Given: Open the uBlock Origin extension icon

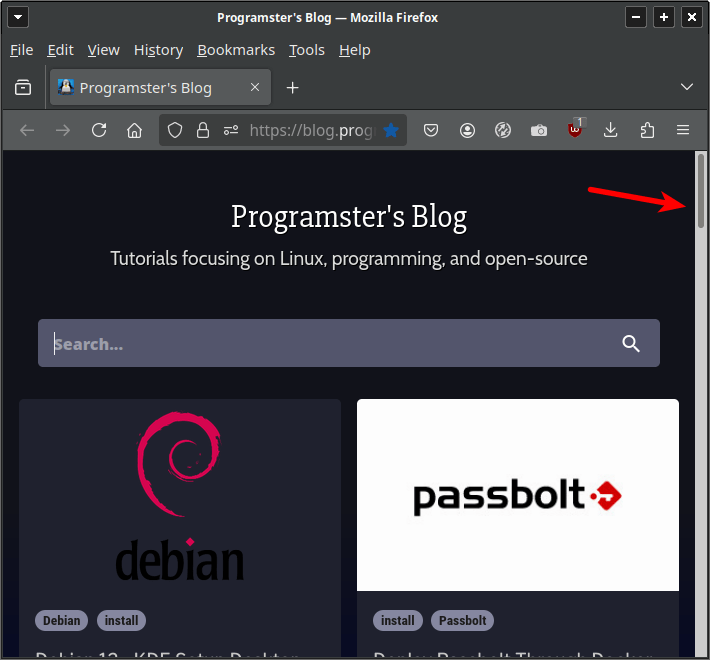Looking at the screenshot, I should coord(576,129).
